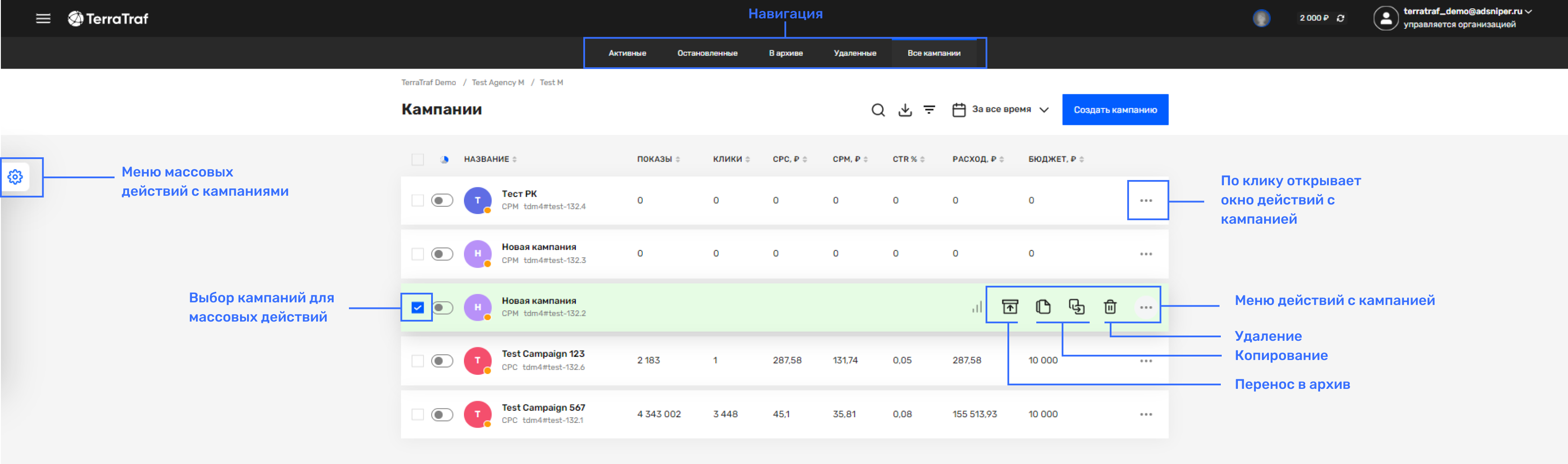Sort by CPC, ₽ column
This screenshot has height=464, width=1568.
pos(790,159)
